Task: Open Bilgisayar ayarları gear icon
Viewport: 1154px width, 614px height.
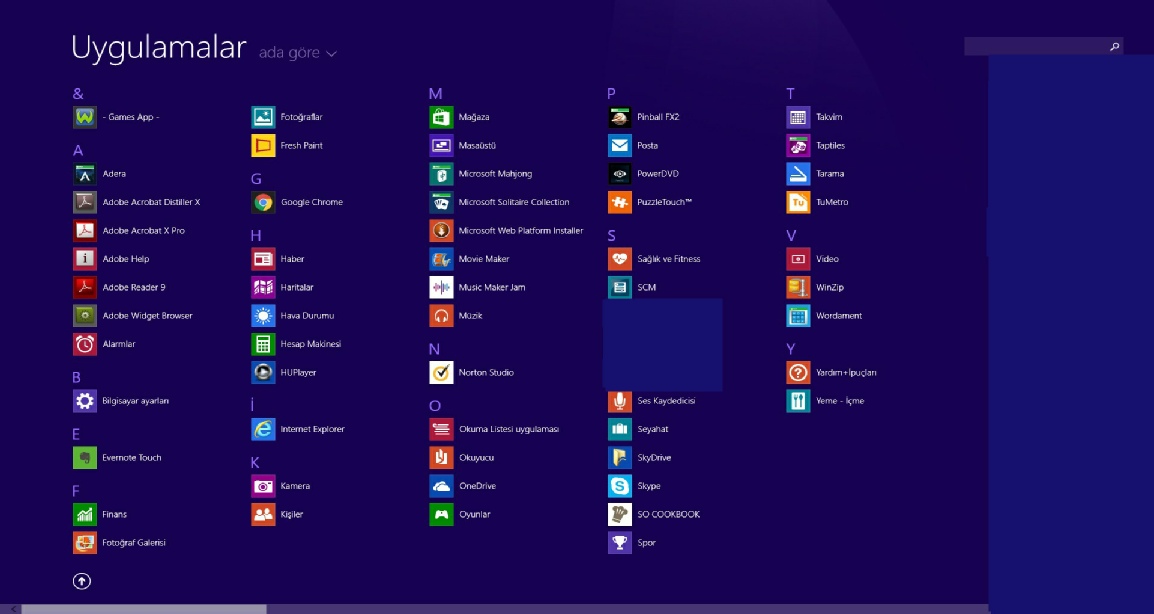Action: coord(85,400)
